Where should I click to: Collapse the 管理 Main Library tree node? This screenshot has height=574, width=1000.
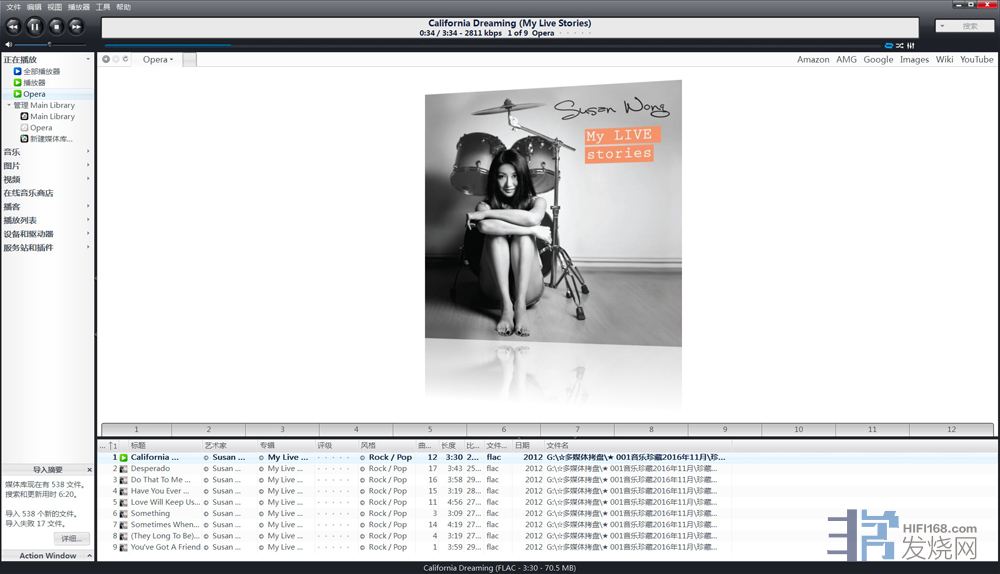pos(8,105)
